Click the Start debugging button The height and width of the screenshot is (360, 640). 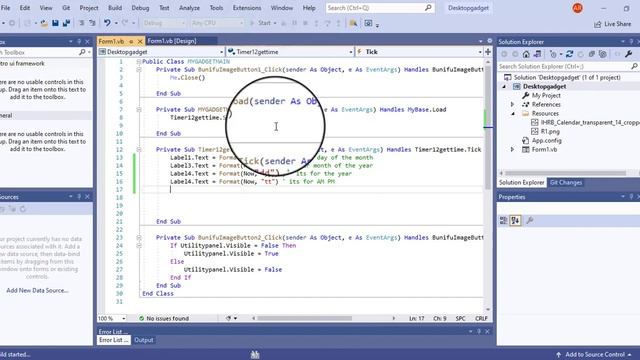tap(260, 23)
